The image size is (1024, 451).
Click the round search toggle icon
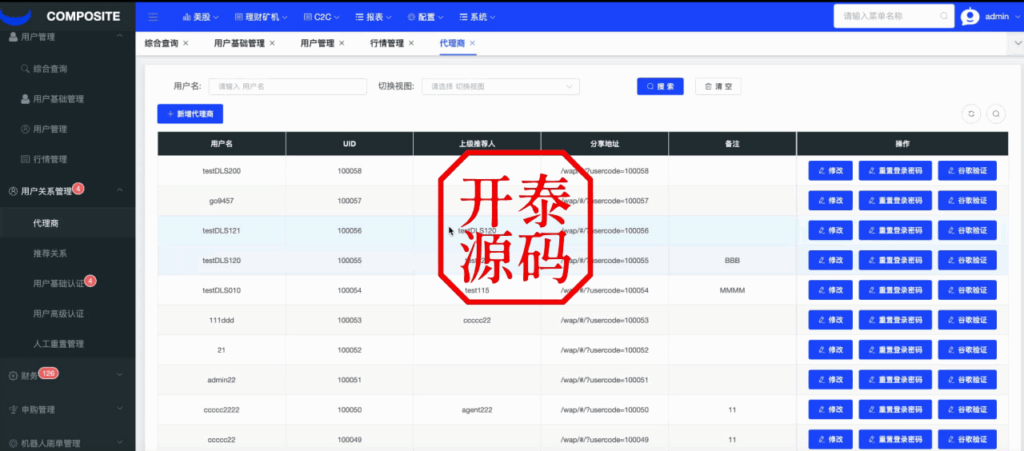pos(996,114)
